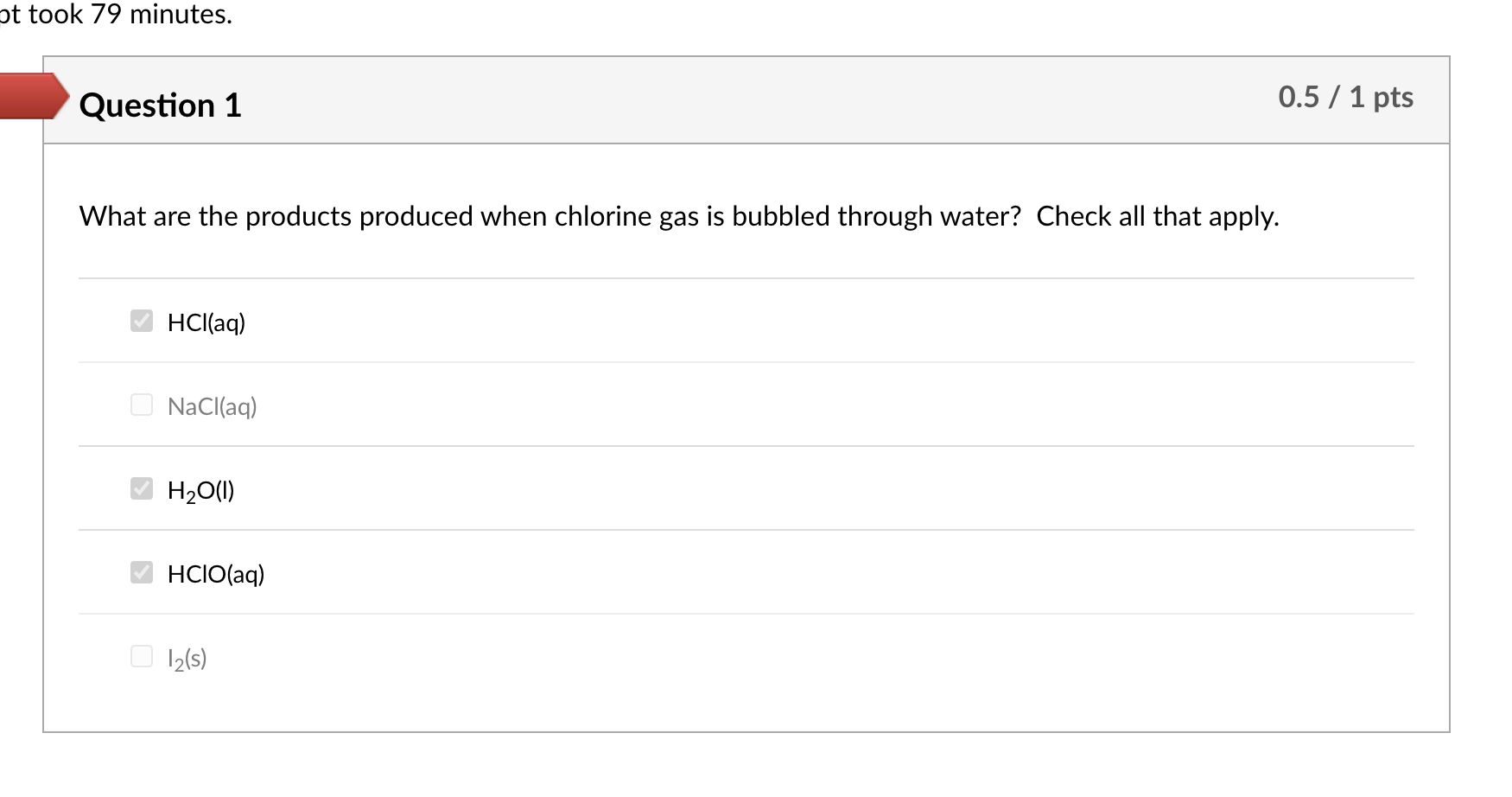Select the I2(s) answer text
Viewport: 1512px width, 797px height.
coord(187,659)
